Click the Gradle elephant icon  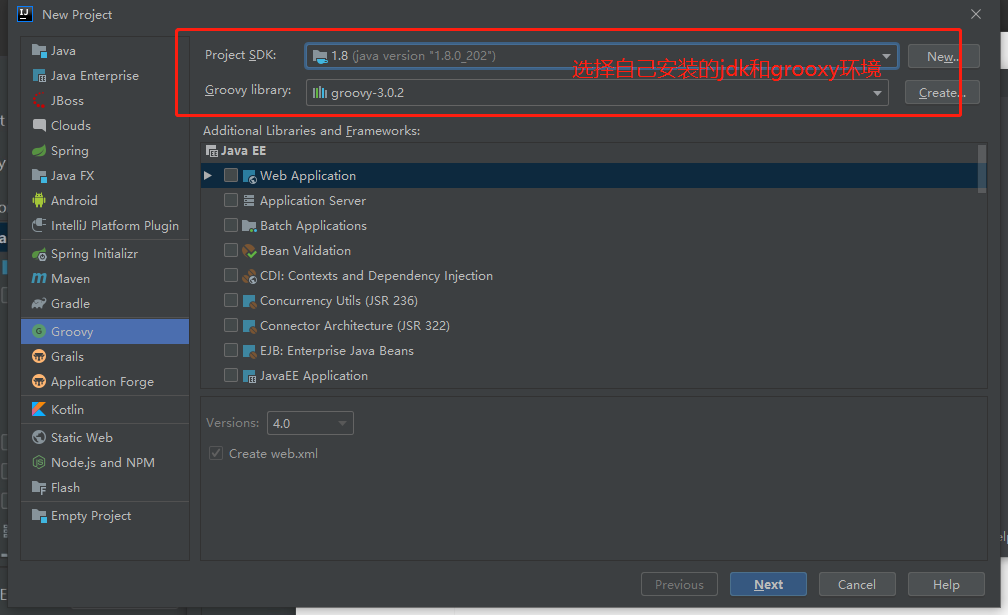click(x=39, y=303)
